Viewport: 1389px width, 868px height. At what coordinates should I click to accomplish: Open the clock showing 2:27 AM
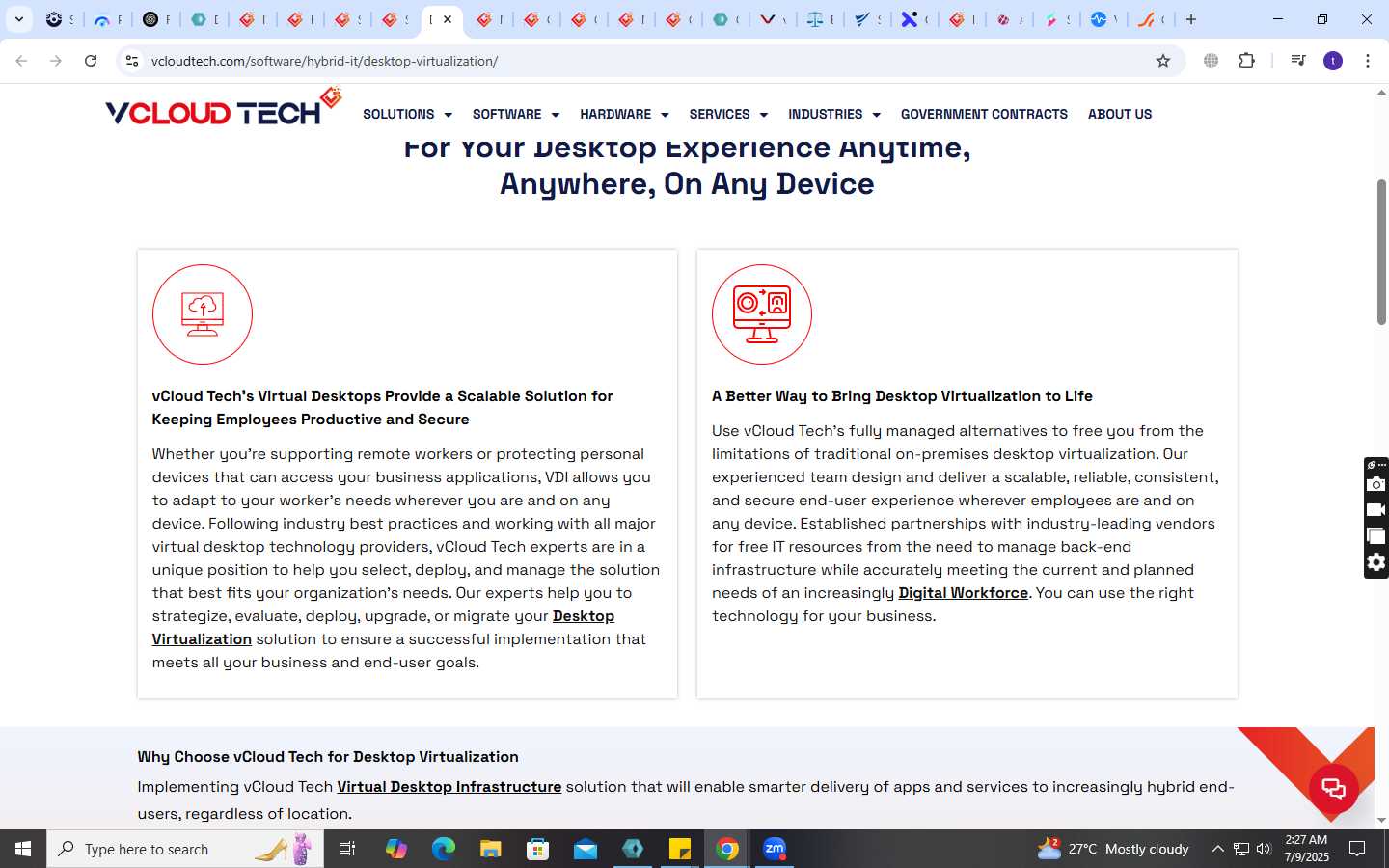coord(1306,849)
